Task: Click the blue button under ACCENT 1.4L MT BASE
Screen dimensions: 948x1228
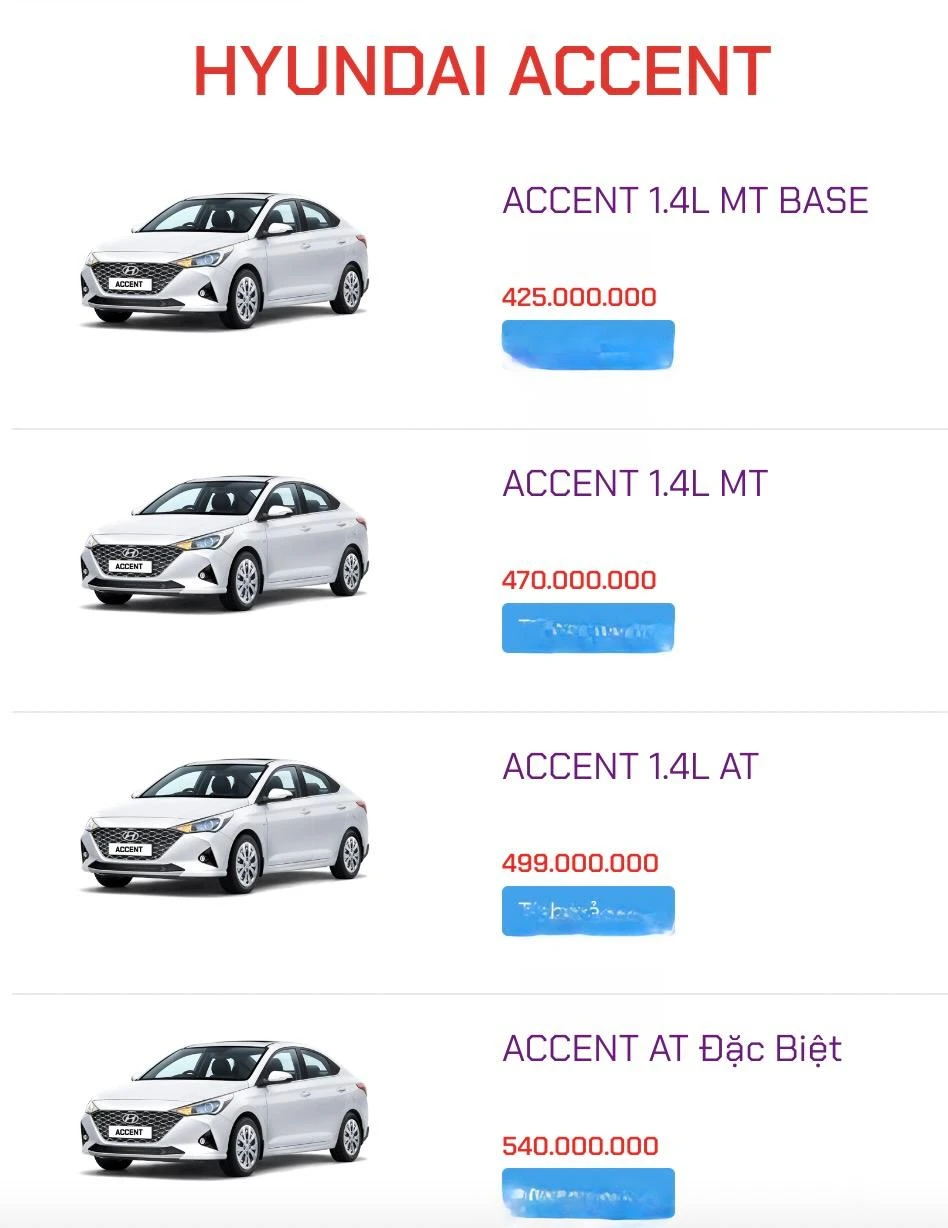Action: click(x=587, y=344)
